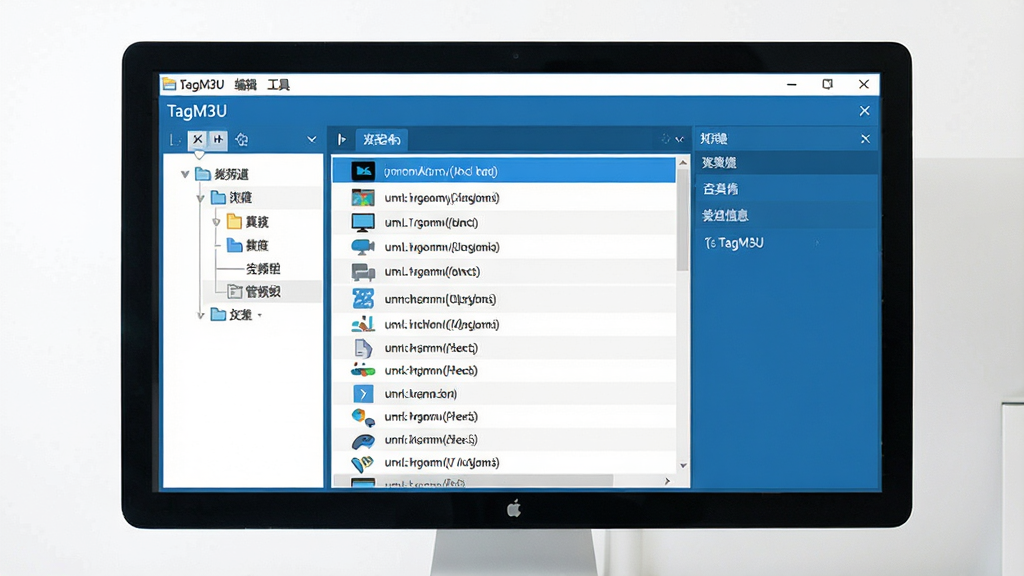Click the blue patterned square icon in the list
Screen dimensions: 1024x576
[363, 298]
